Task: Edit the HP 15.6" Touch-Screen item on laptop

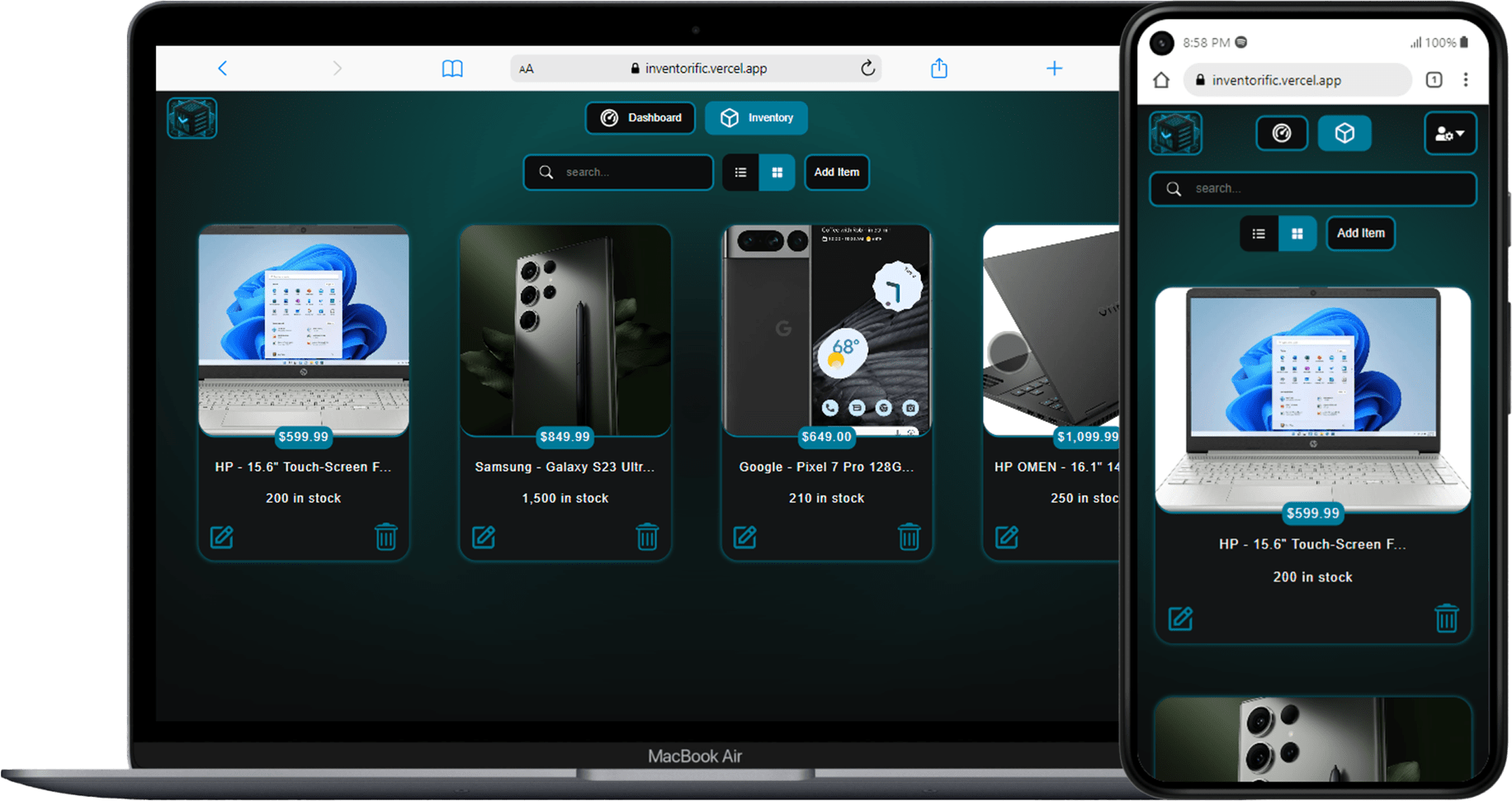Action: pyautogui.click(x=222, y=538)
